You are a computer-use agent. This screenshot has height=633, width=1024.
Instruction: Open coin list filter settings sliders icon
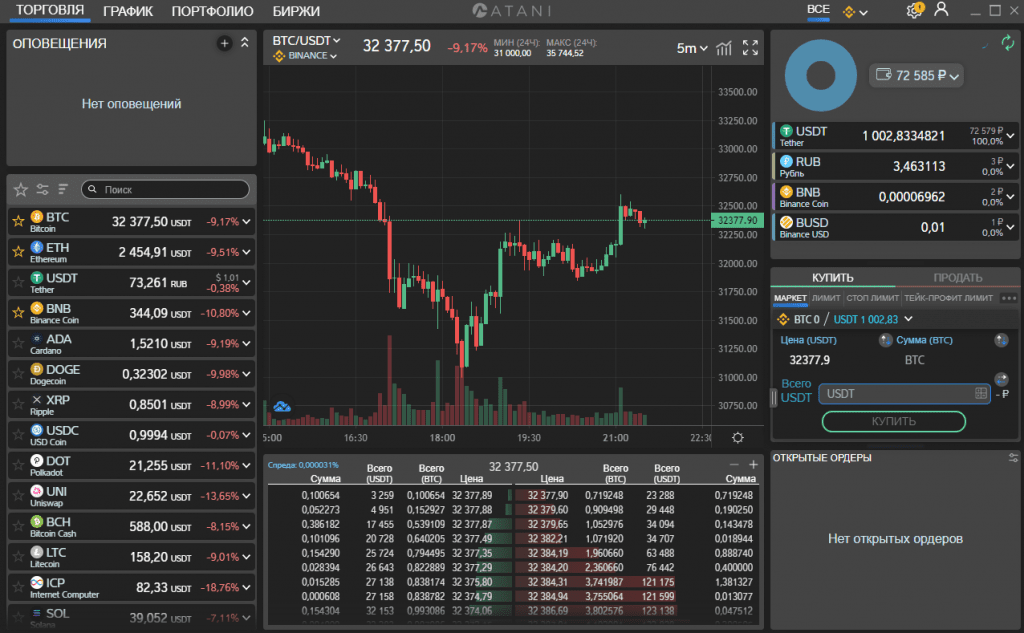(42, 189)
